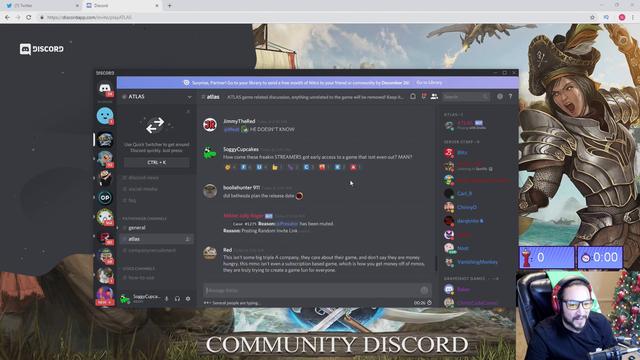Click the SoggyCupcakes username in chat
Viewport: 640px width, 360px height.
241,149
